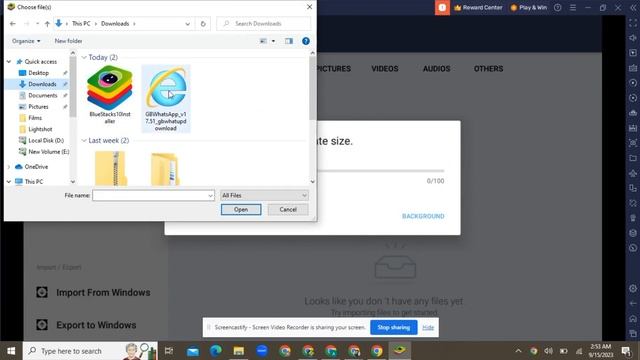Click BACKGROUND in the progress popup
This screenshot has width=640, height=360.
tap(423, 216)
